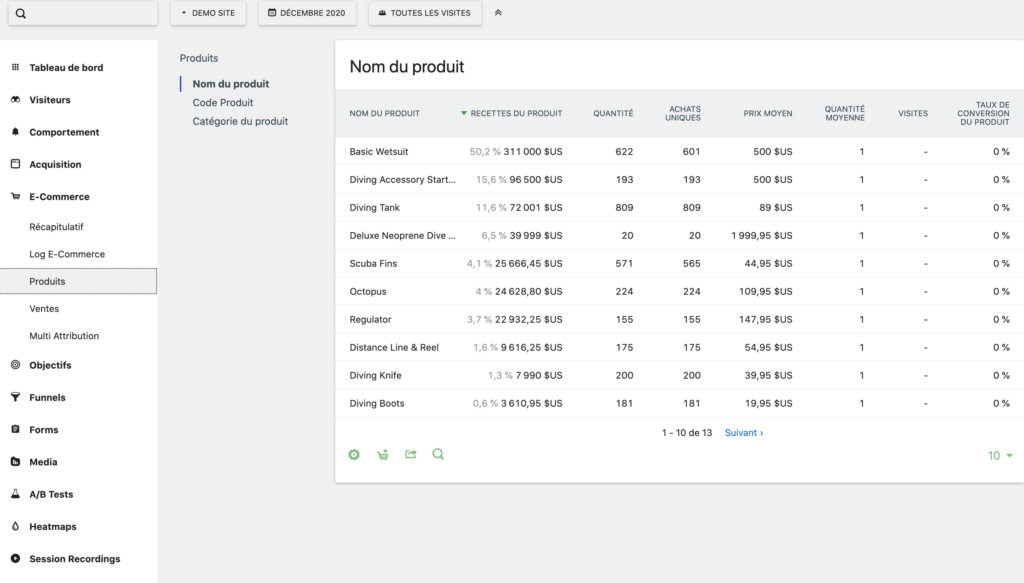Open the DÉCEMBRE 2020 date picker
The image size is (1024, 583).
pos(306,13)
